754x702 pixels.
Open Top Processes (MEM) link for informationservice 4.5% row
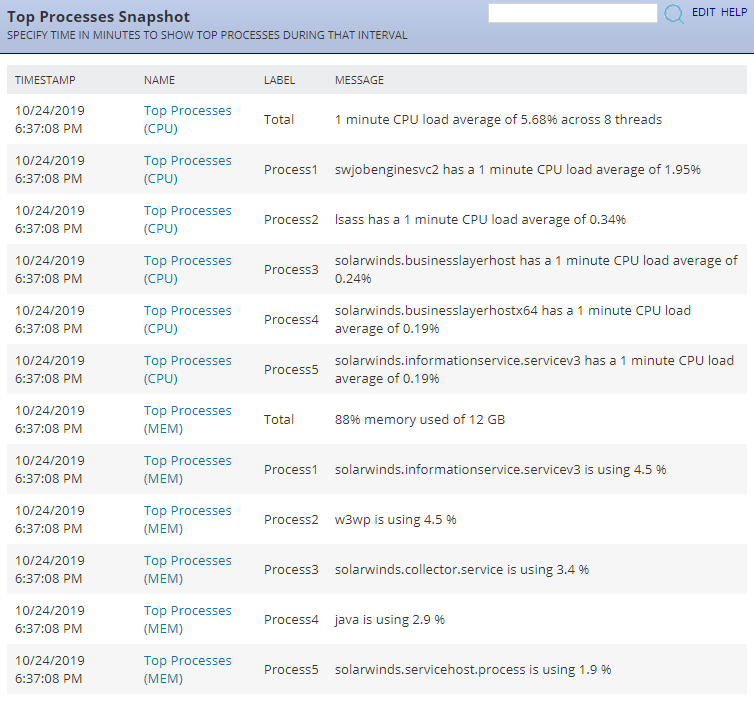188,469
